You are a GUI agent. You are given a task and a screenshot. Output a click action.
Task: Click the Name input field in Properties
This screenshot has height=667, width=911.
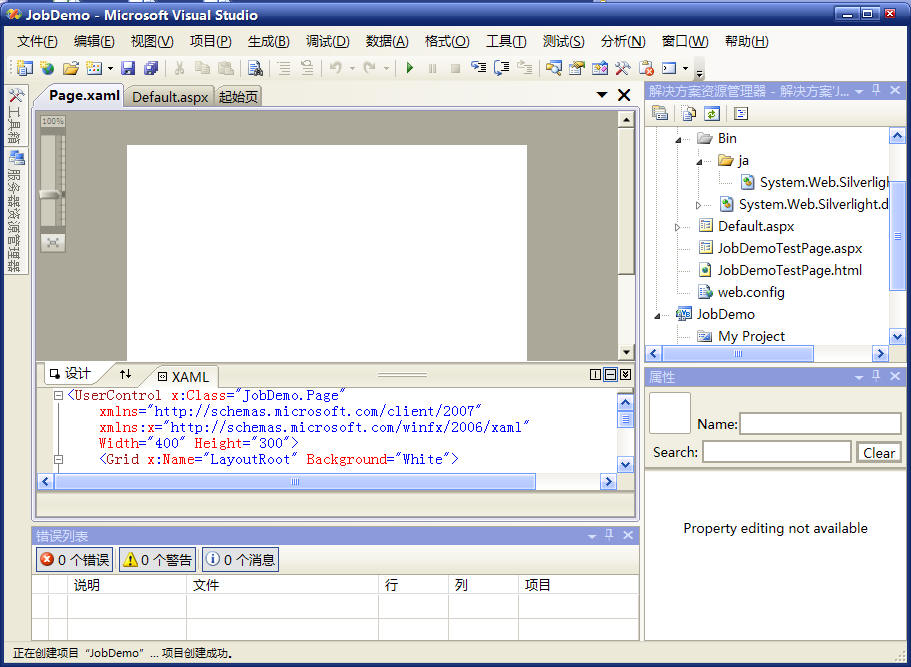pos(820,424)
